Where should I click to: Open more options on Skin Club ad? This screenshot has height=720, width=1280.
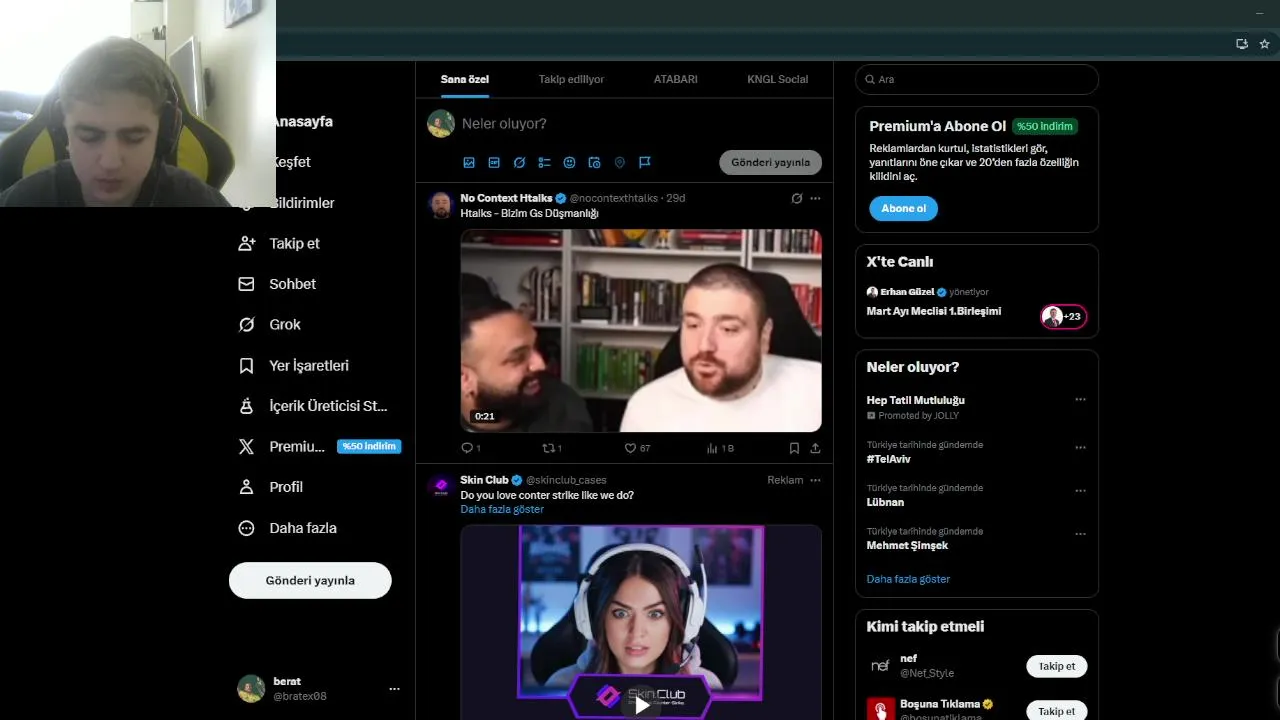click(815, 480)
